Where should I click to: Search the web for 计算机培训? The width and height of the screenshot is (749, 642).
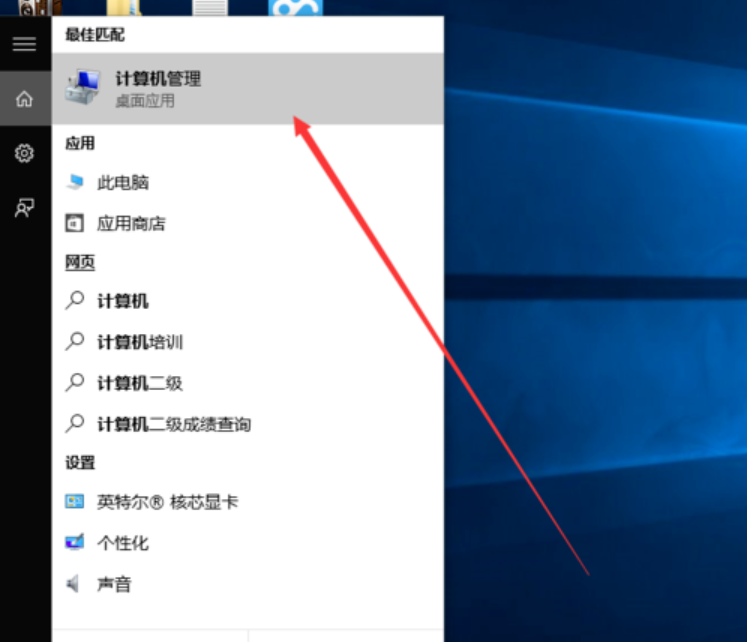point(140,342)
